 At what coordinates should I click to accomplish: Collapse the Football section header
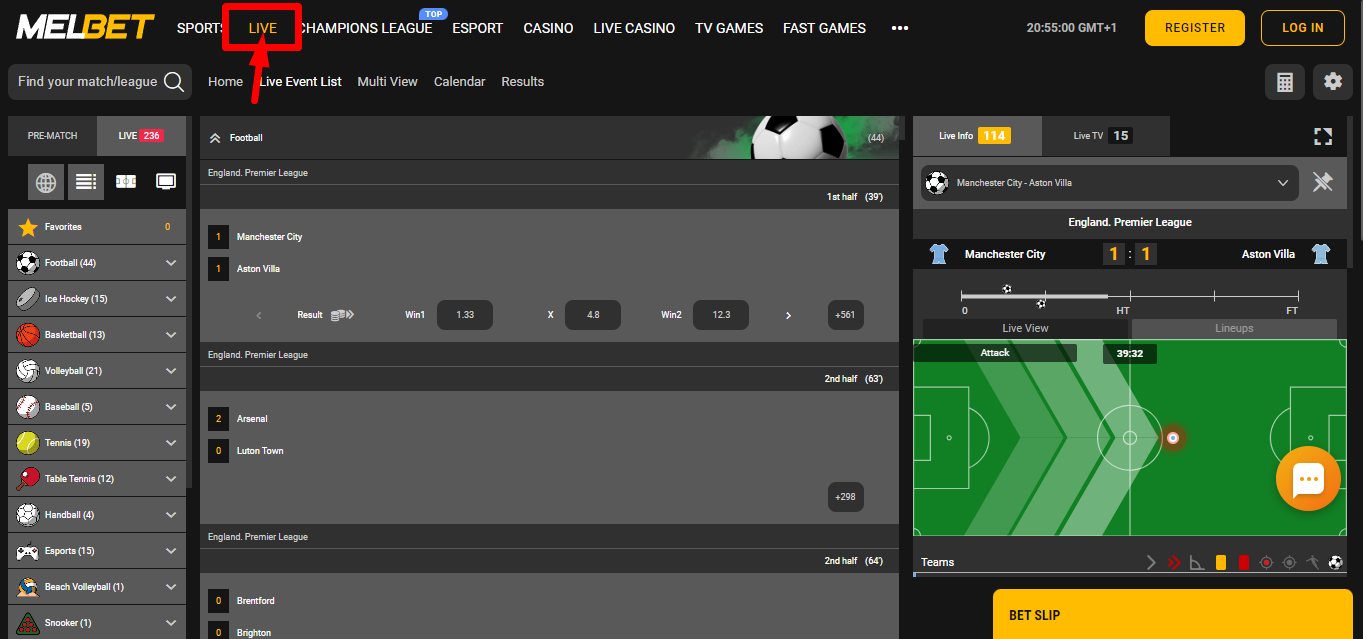click(x=215, y=138)
